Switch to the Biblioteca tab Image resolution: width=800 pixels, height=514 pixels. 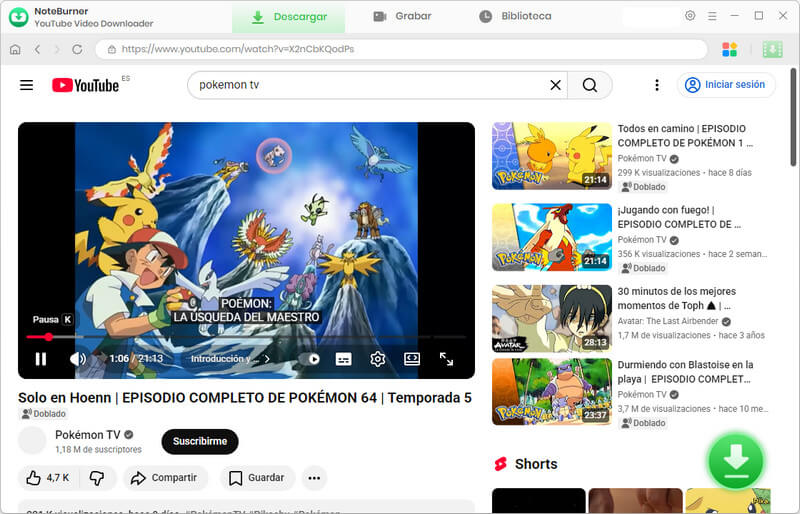pyautogui.click(x=515, y=16)
